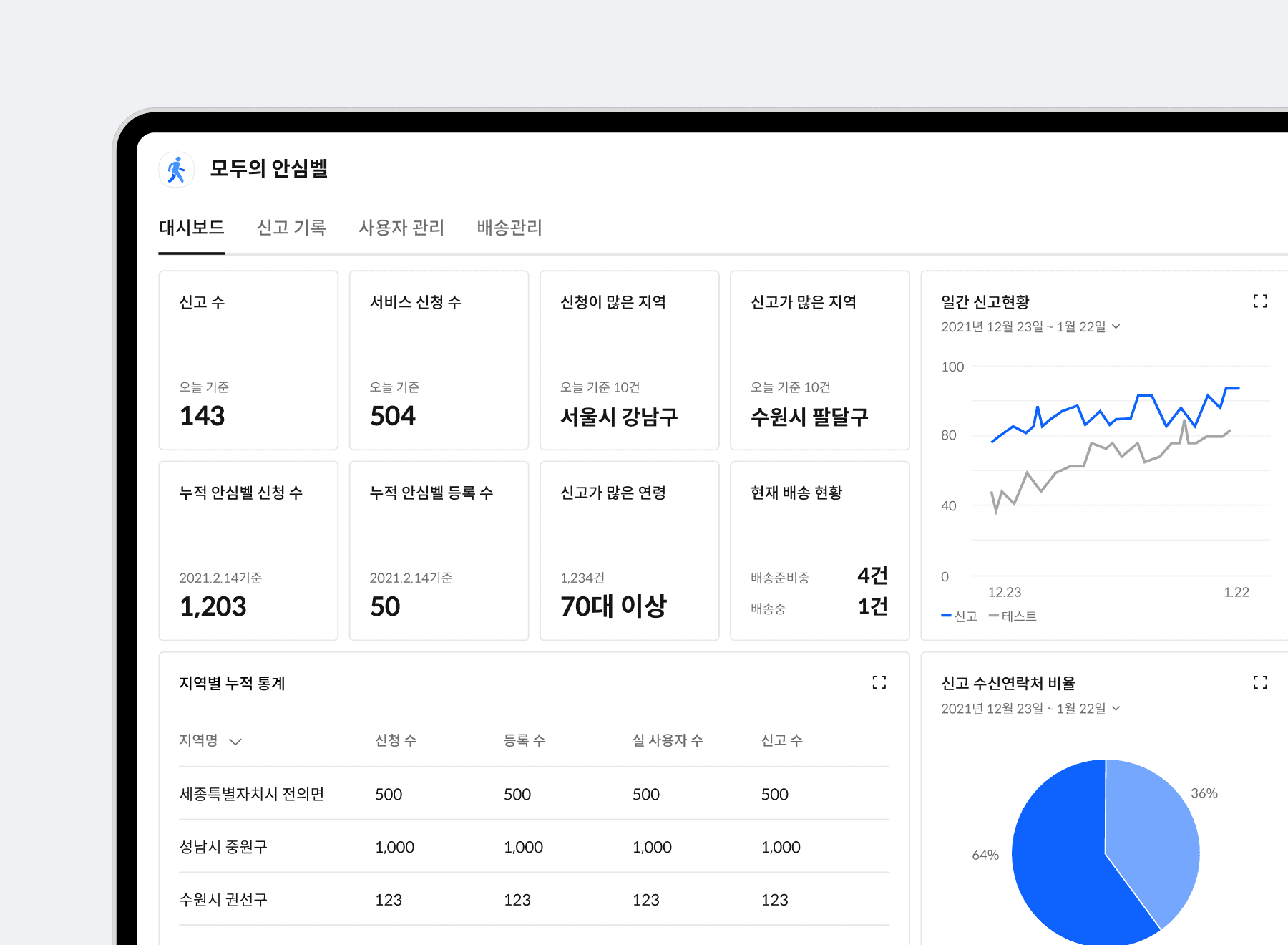Open the 사용자 관리 tab
The image size is (1288, 945).
click(401, 228)
